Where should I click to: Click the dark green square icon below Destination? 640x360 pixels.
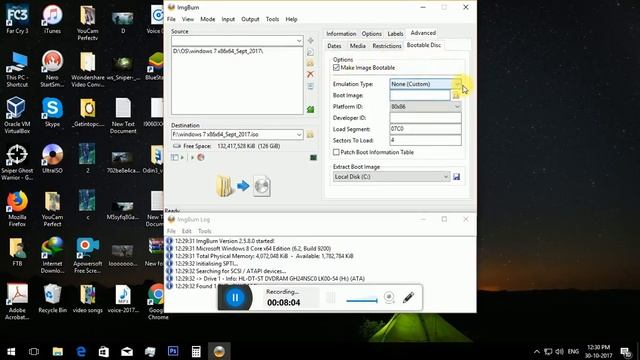(x=313, y=158)
